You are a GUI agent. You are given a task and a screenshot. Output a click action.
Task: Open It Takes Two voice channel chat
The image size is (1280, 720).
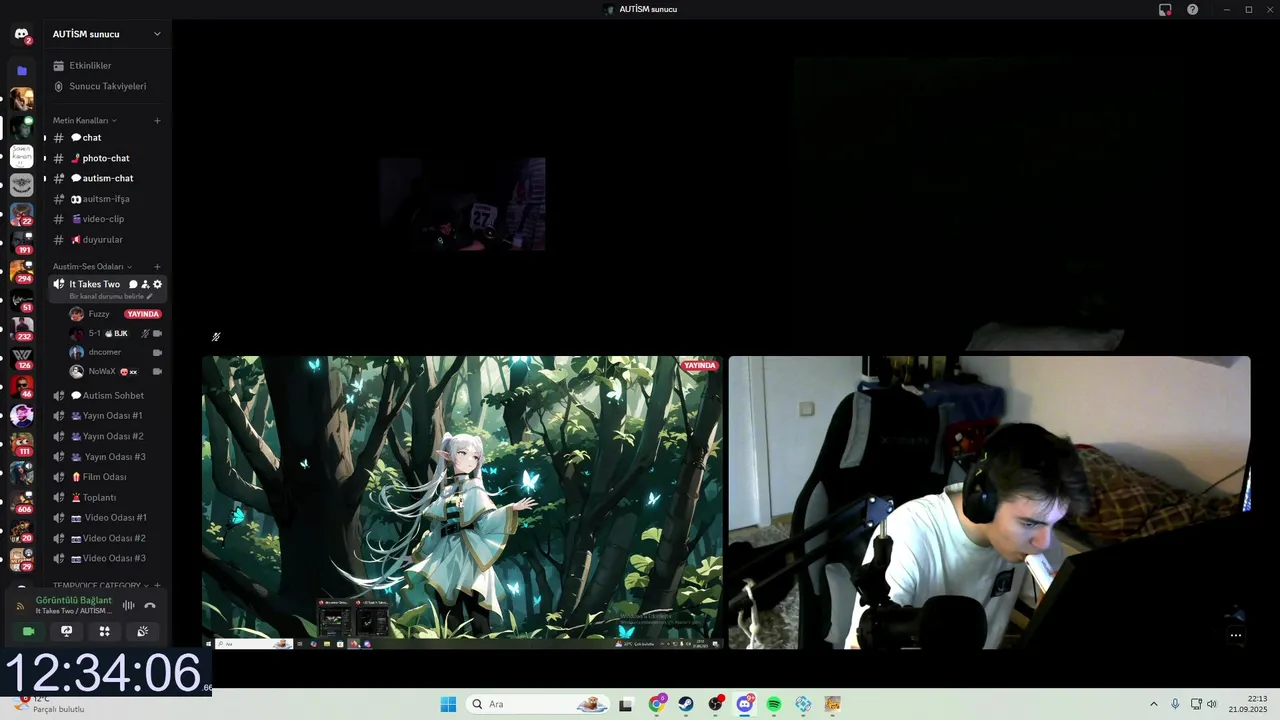pos(133,284)
